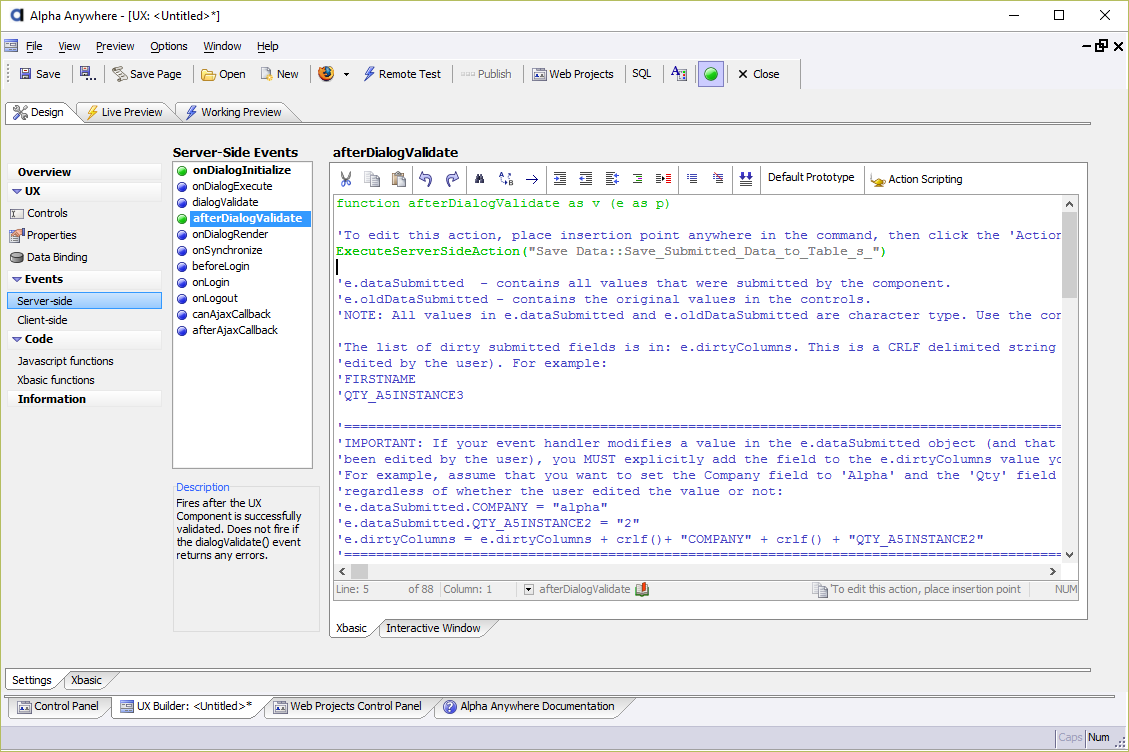This screenshot has width=1129, height=752.
Task: Collapse the Code section
Action: coord(17,339)
